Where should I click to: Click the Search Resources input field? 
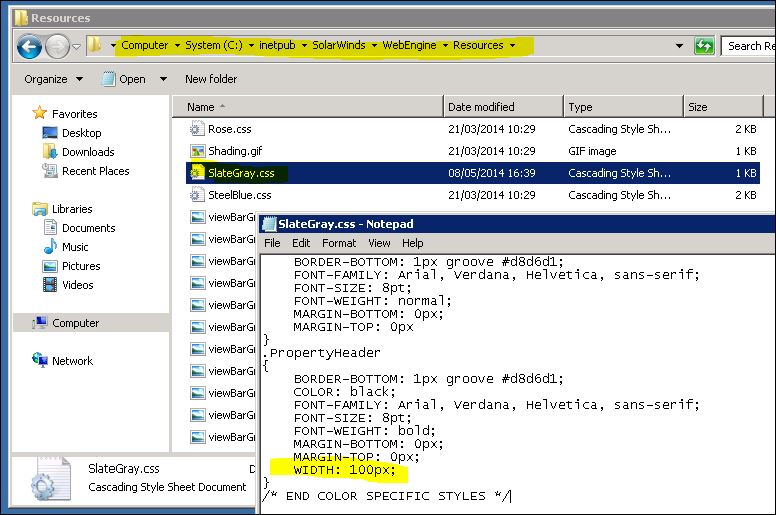pos(748,46)
